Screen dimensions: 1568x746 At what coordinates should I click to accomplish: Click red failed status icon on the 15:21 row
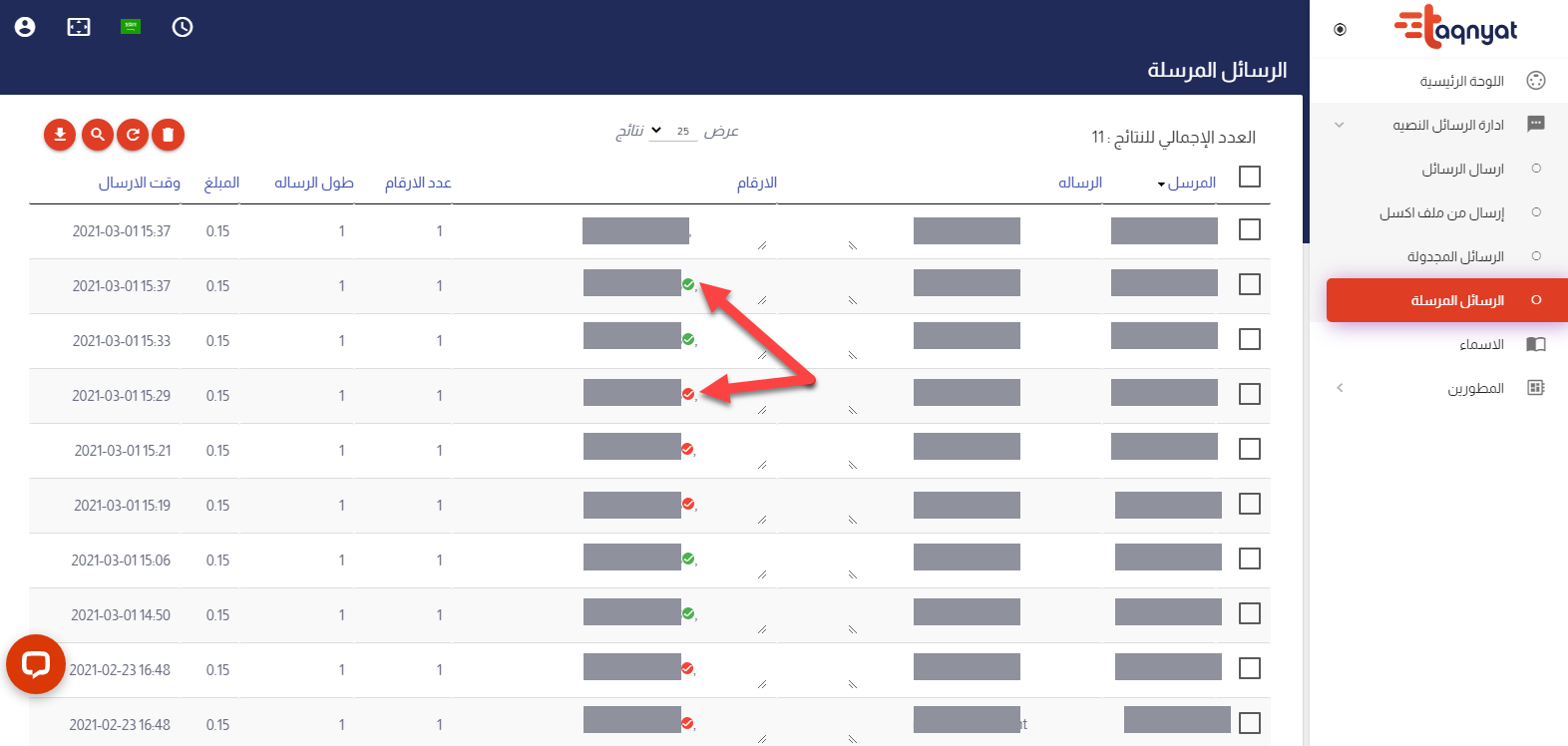pyautogui.click(x=687, y=449)
